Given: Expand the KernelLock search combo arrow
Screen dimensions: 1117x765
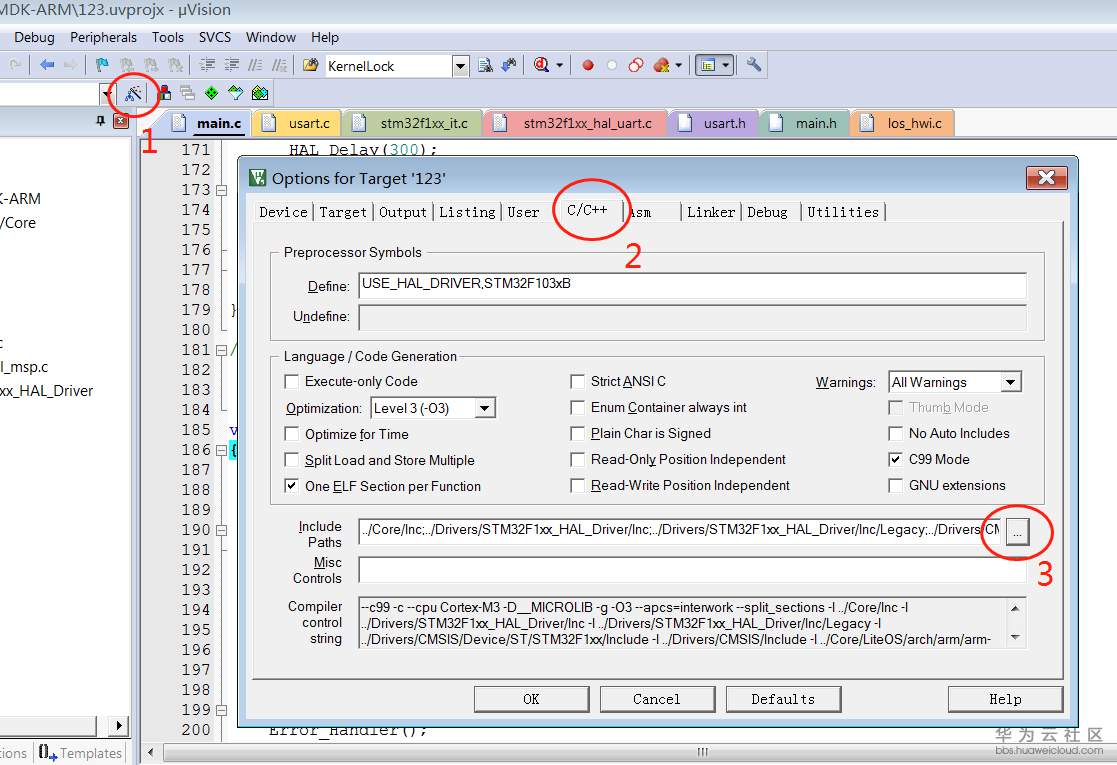Looking at the screenshot, I should pyautogui.click(x=461, y=66).
